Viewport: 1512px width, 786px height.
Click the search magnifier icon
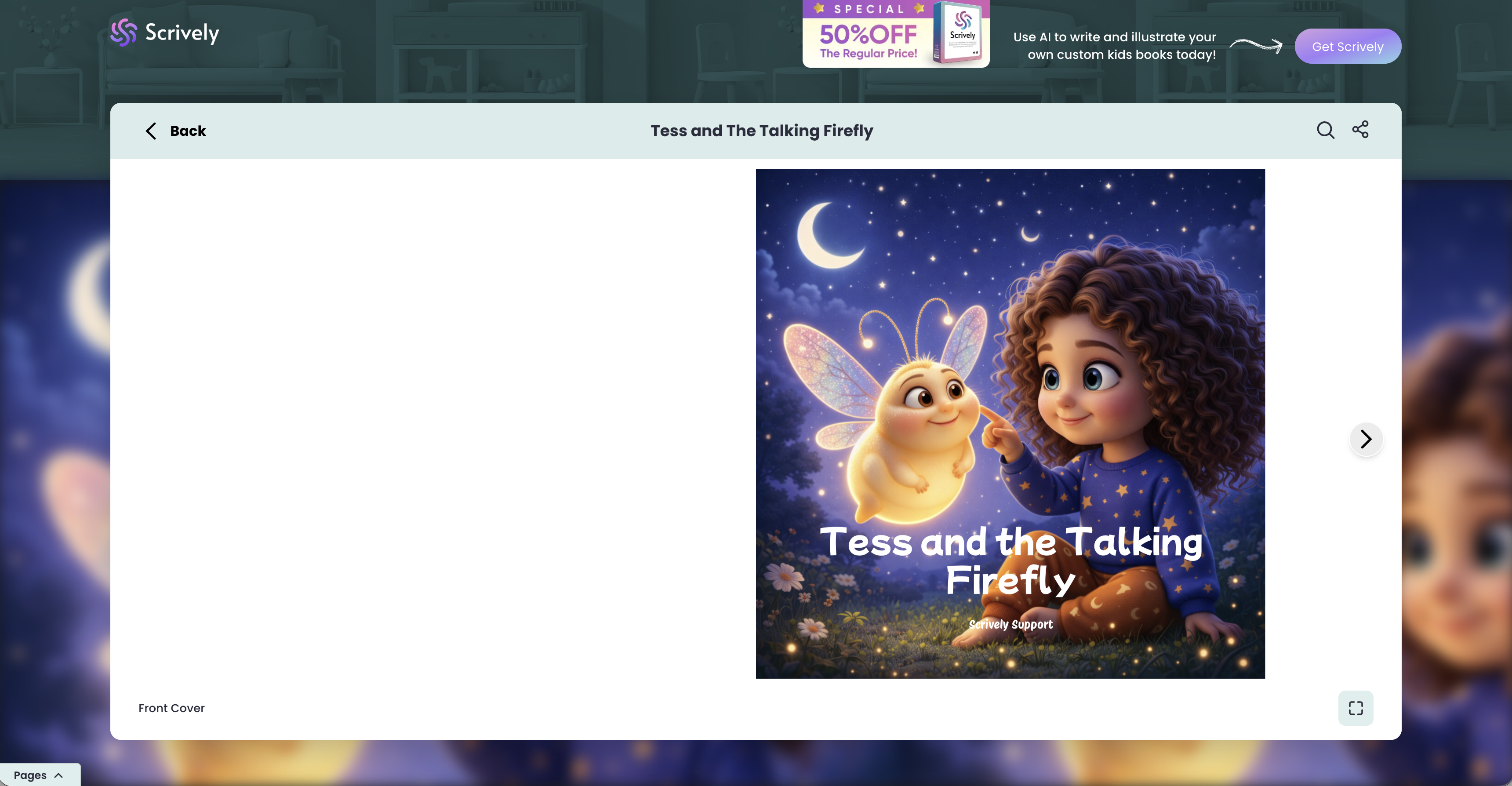click(1325, 130)
